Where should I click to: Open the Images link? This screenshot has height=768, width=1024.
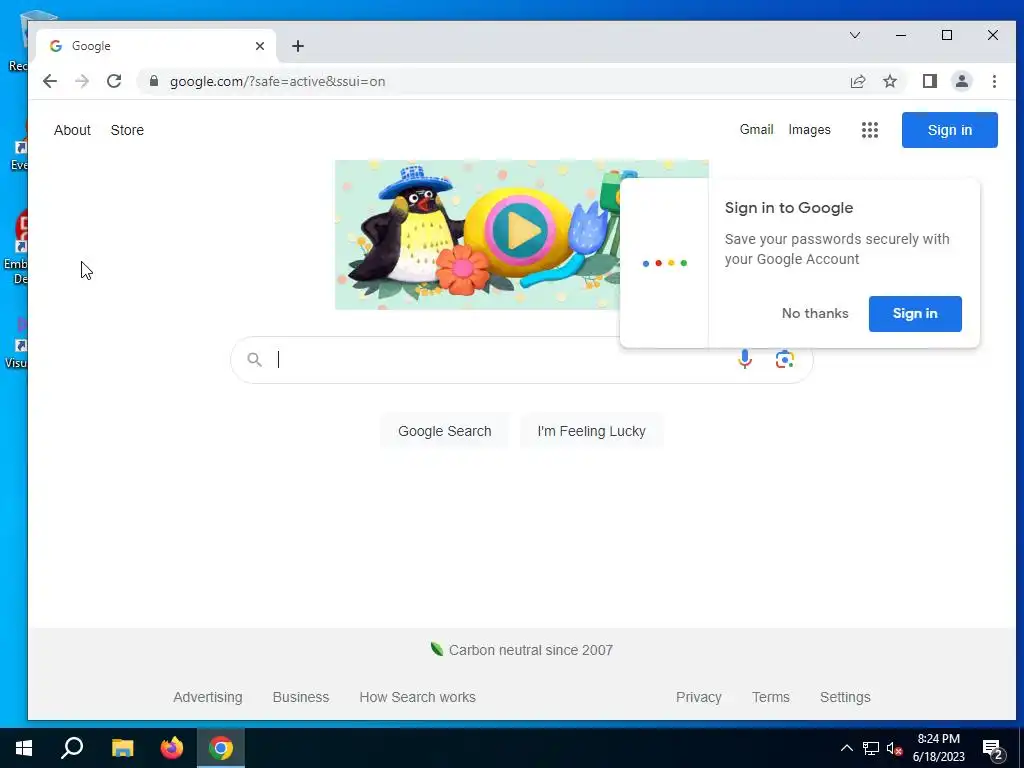[x=809, y=129]
